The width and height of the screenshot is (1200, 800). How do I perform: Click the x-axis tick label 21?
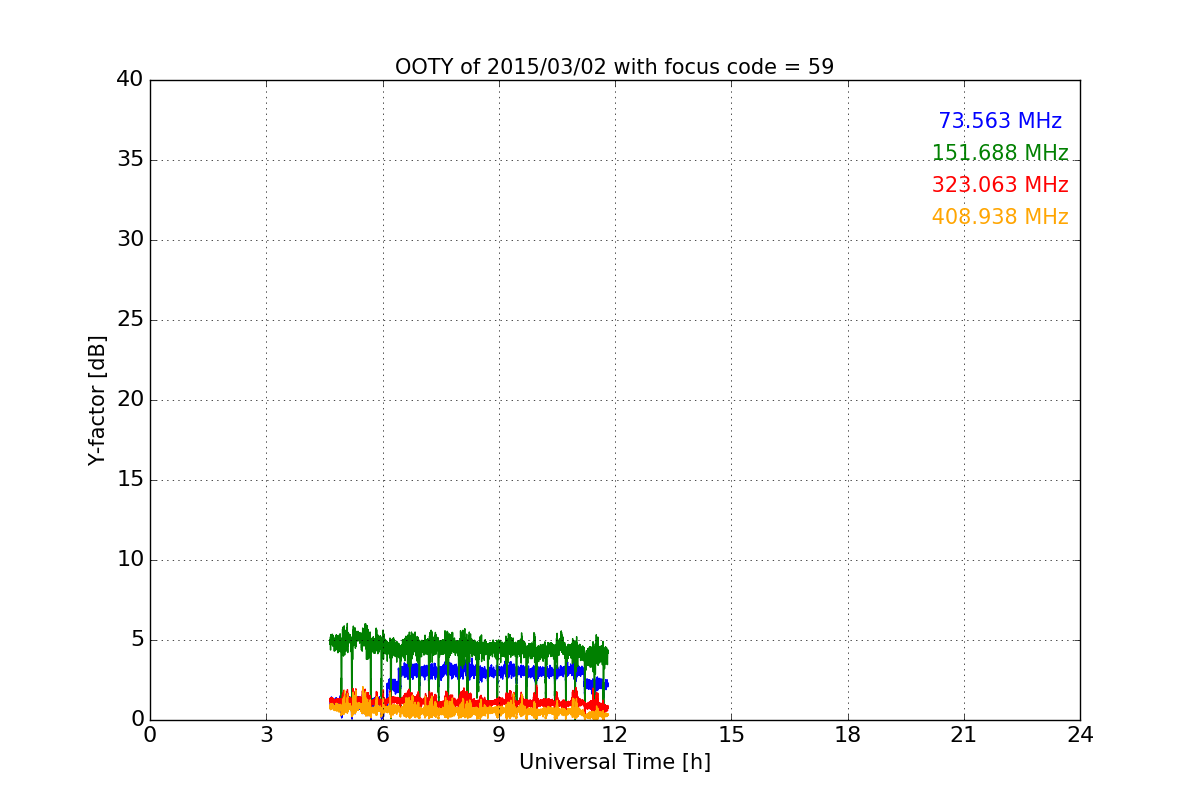coord(964,735)
